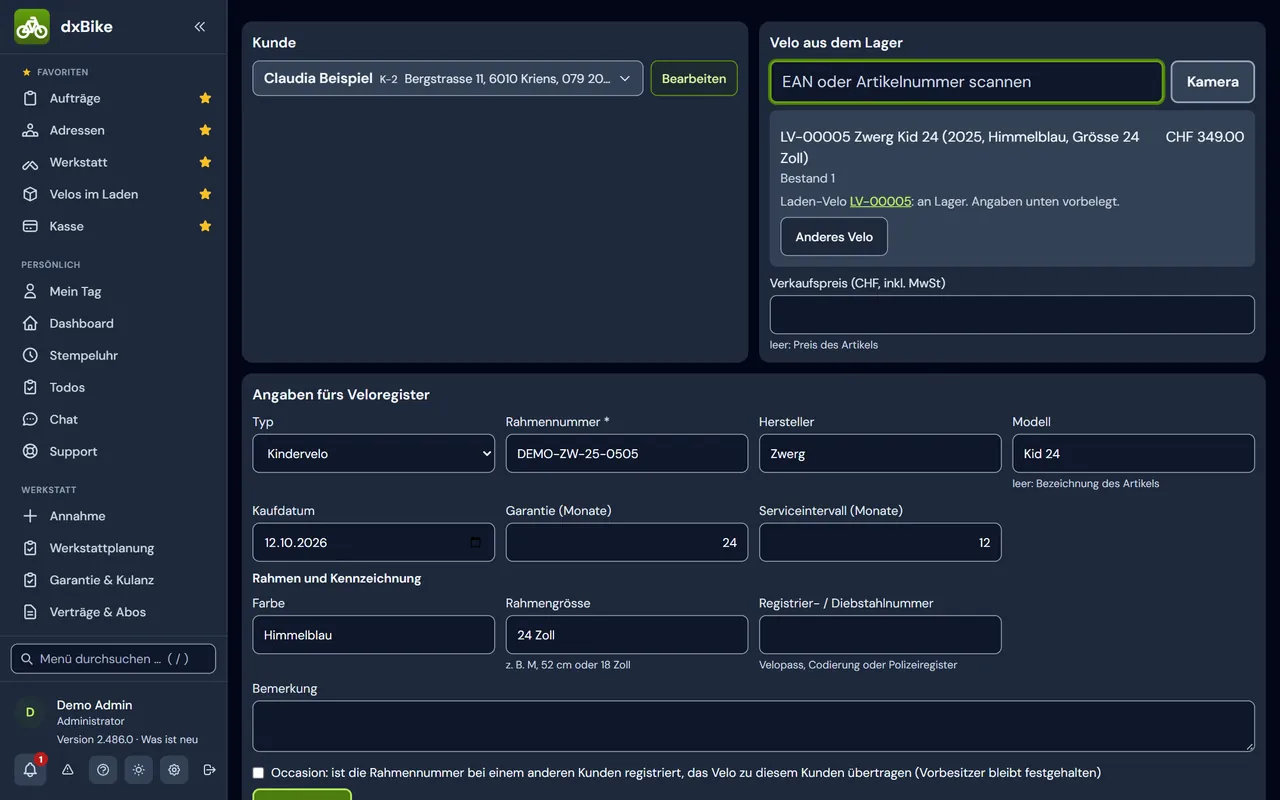Toggle the Werkstatt favorite star

pos(205,162)
